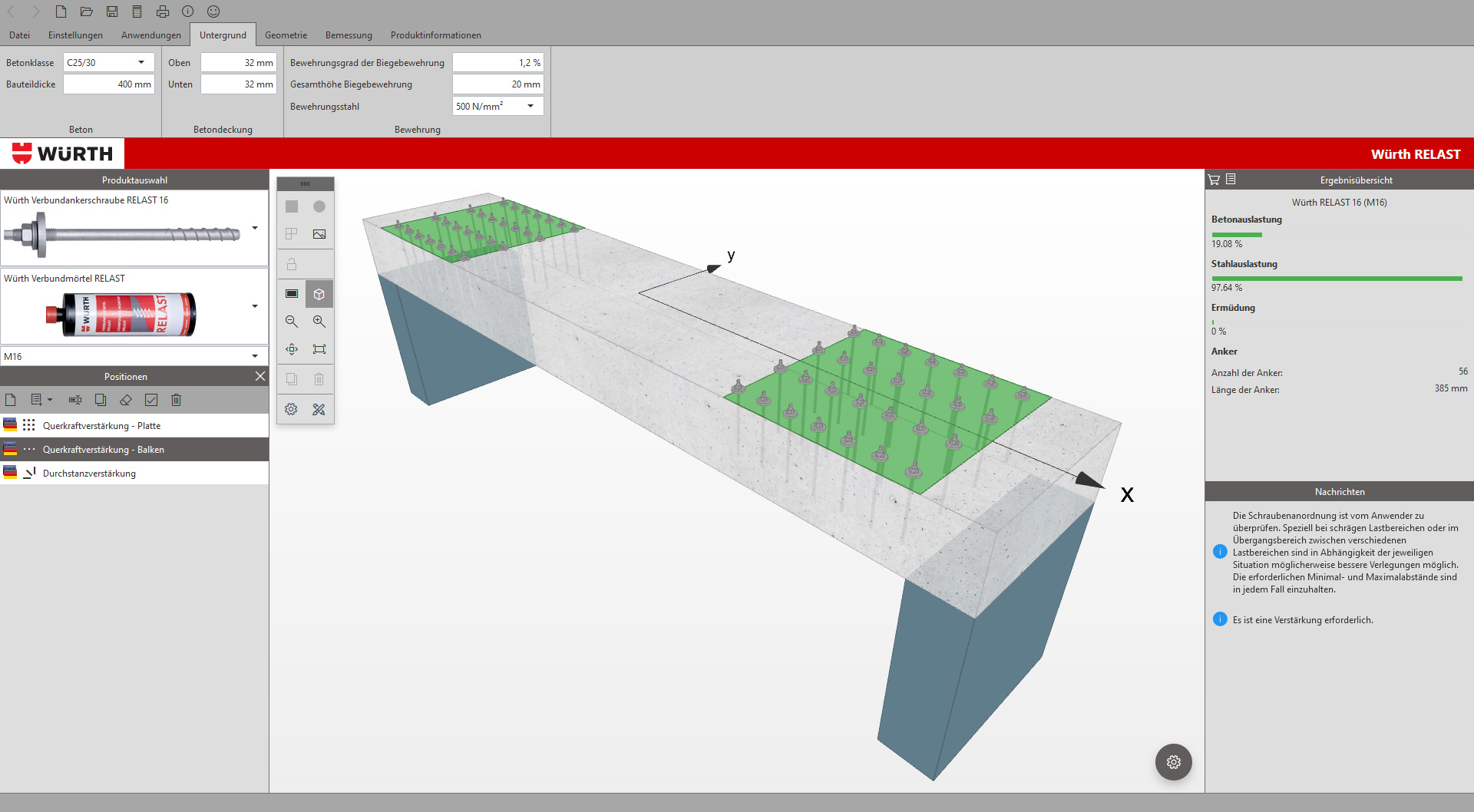
Task: Click Ermüdung progress indicator
Action: 1213,322
